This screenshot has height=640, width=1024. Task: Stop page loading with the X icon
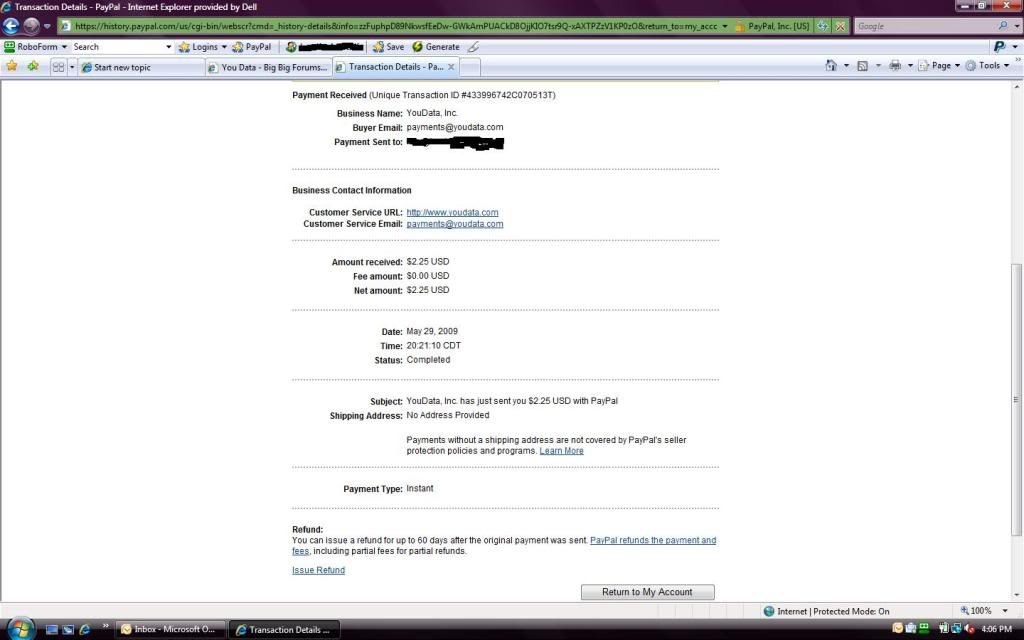840,26
